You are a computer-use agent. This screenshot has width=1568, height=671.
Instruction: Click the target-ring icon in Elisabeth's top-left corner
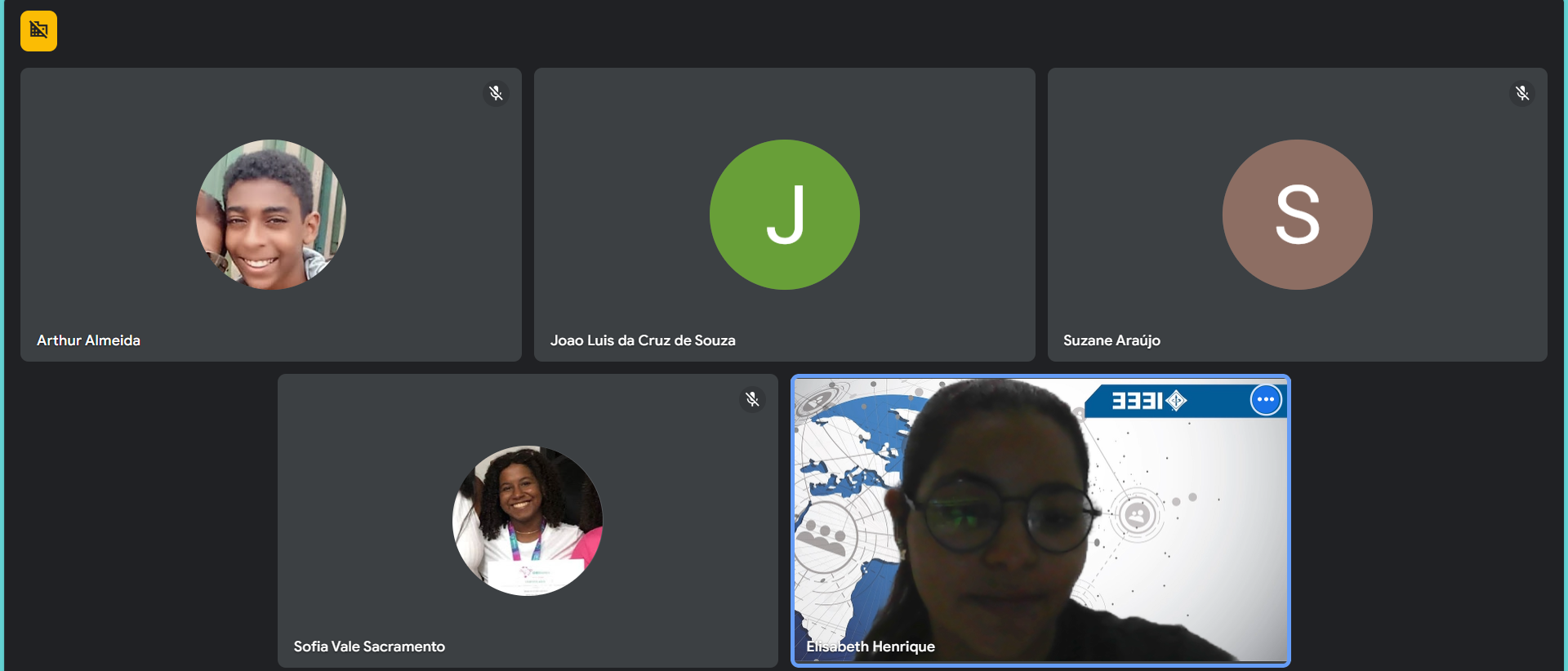tap(819, 400)
